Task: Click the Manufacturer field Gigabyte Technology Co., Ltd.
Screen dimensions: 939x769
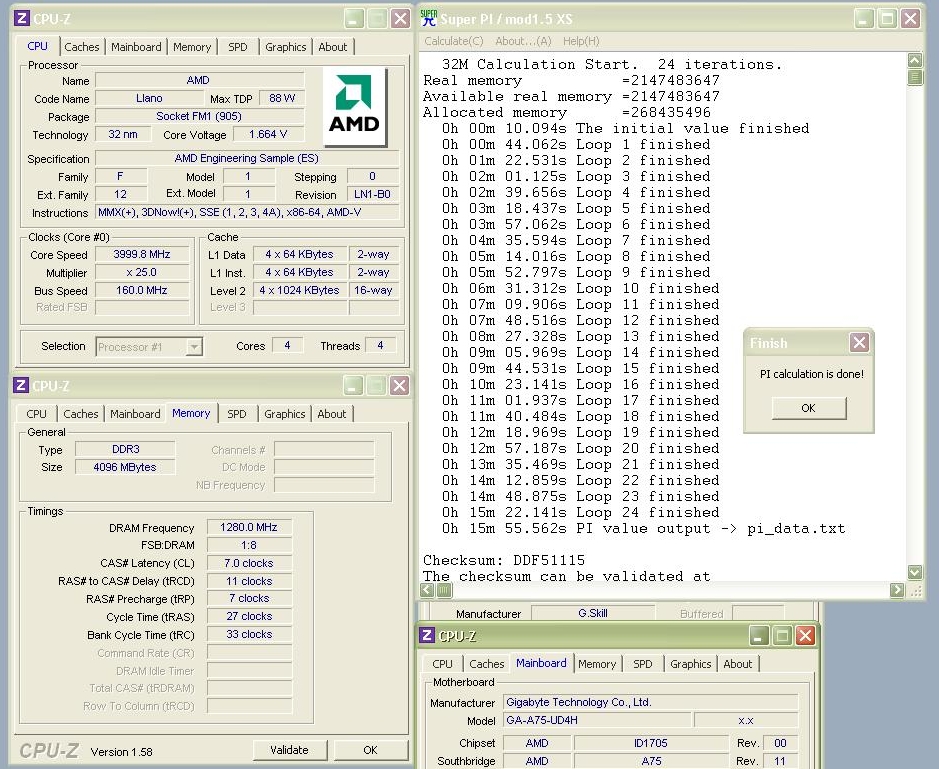Action: pyautogui.click(x=650, y=702)
